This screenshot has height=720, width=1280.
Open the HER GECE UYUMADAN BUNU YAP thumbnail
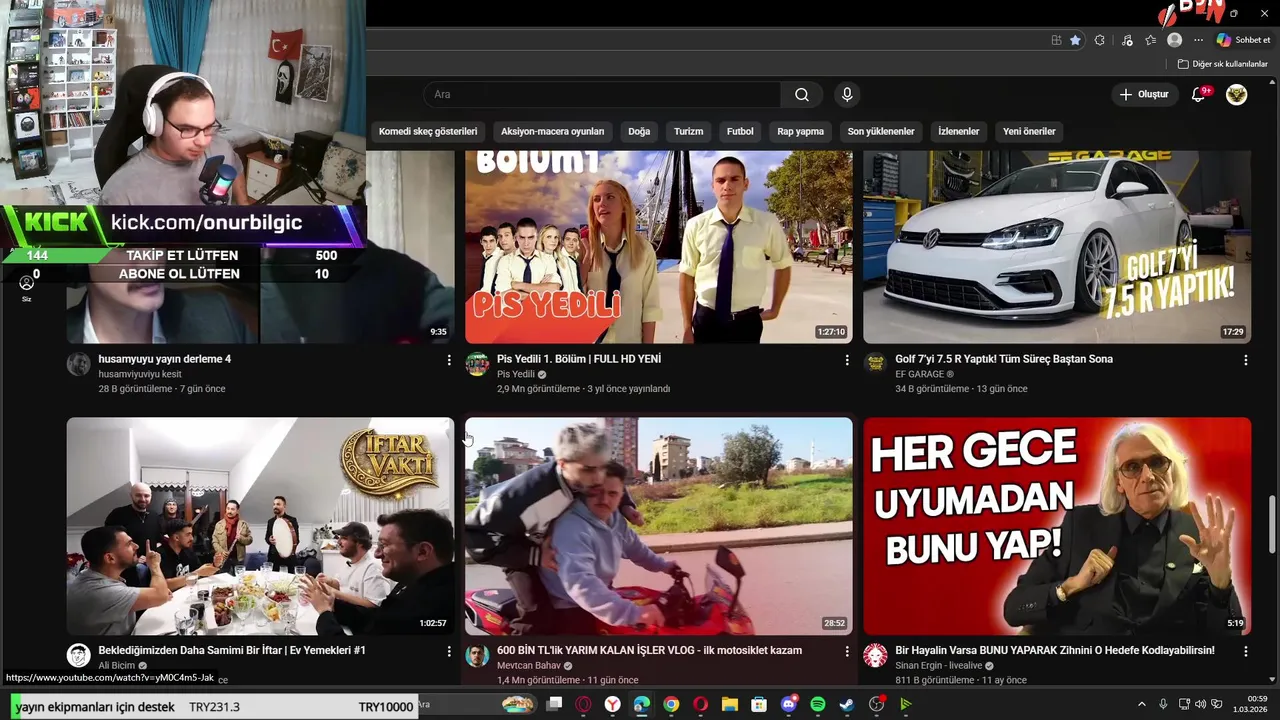(x=1057, y=526)
